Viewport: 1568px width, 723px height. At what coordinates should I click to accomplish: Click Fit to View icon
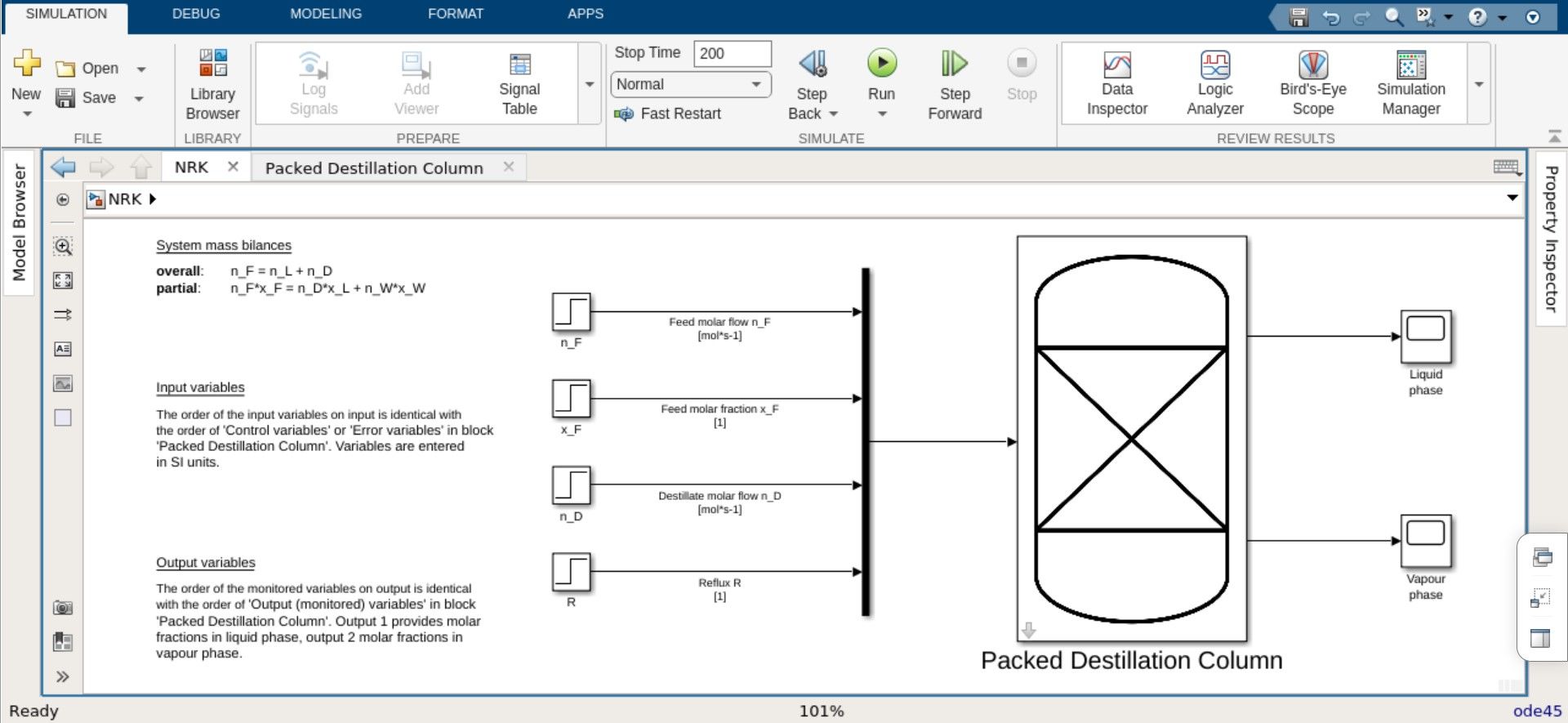(x=63, y=280)
